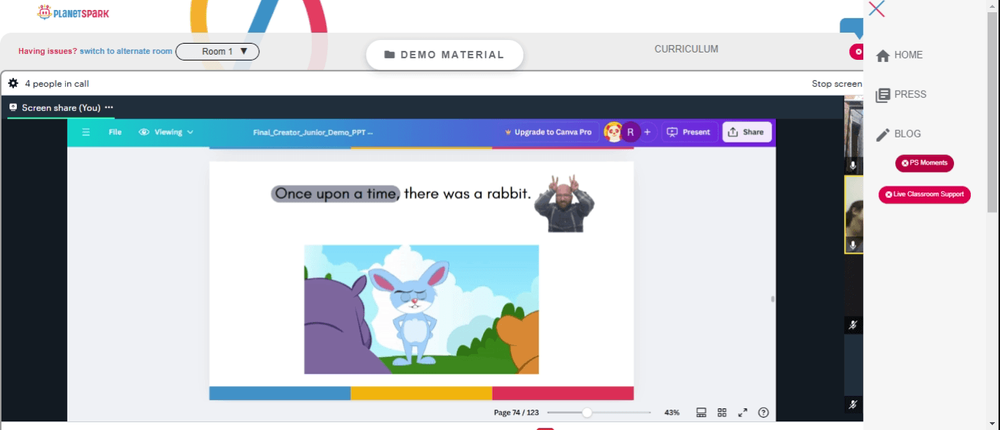Click the Canva Share button
The image size is (1000, 430).
(x=746, y=132)
